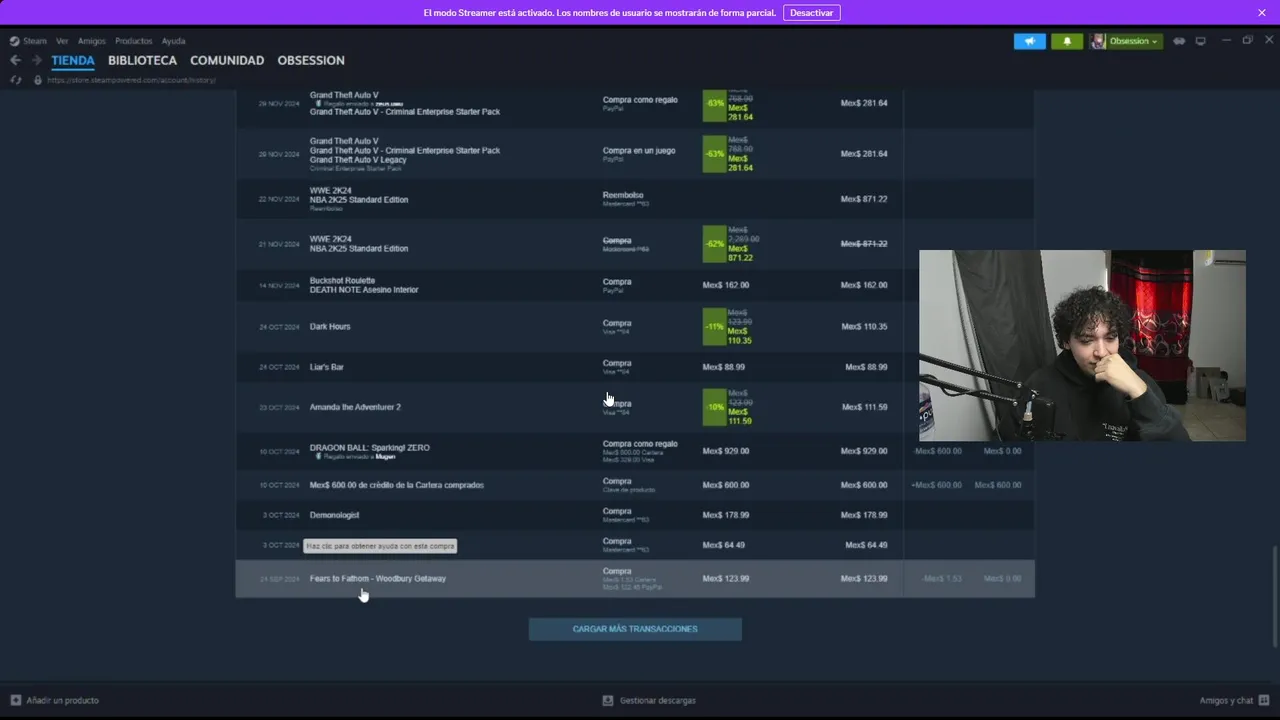Open the Ver menu
Screen dimensions: 1280x720
62,41
